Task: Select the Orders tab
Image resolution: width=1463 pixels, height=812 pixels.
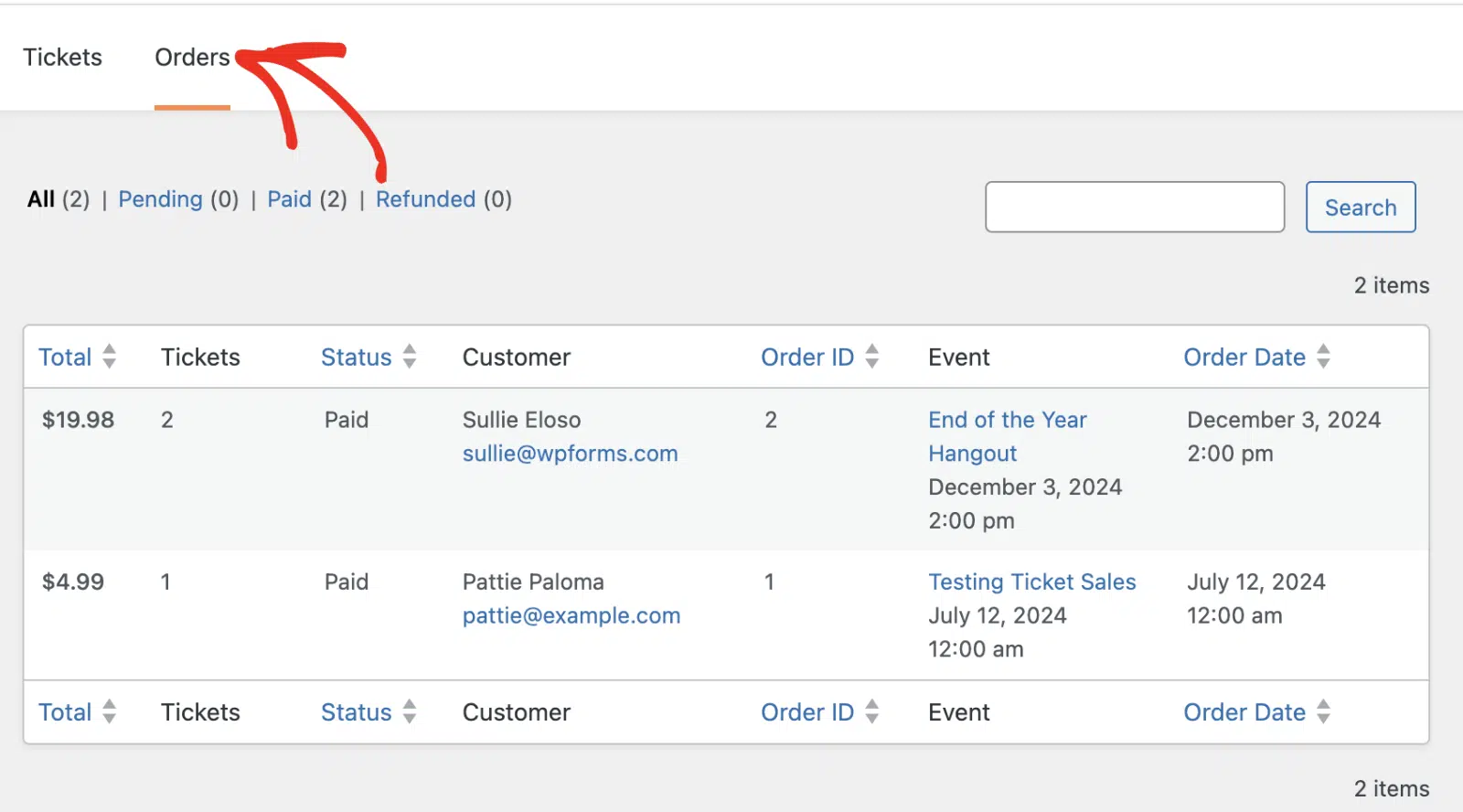Action: pos(192,57)
